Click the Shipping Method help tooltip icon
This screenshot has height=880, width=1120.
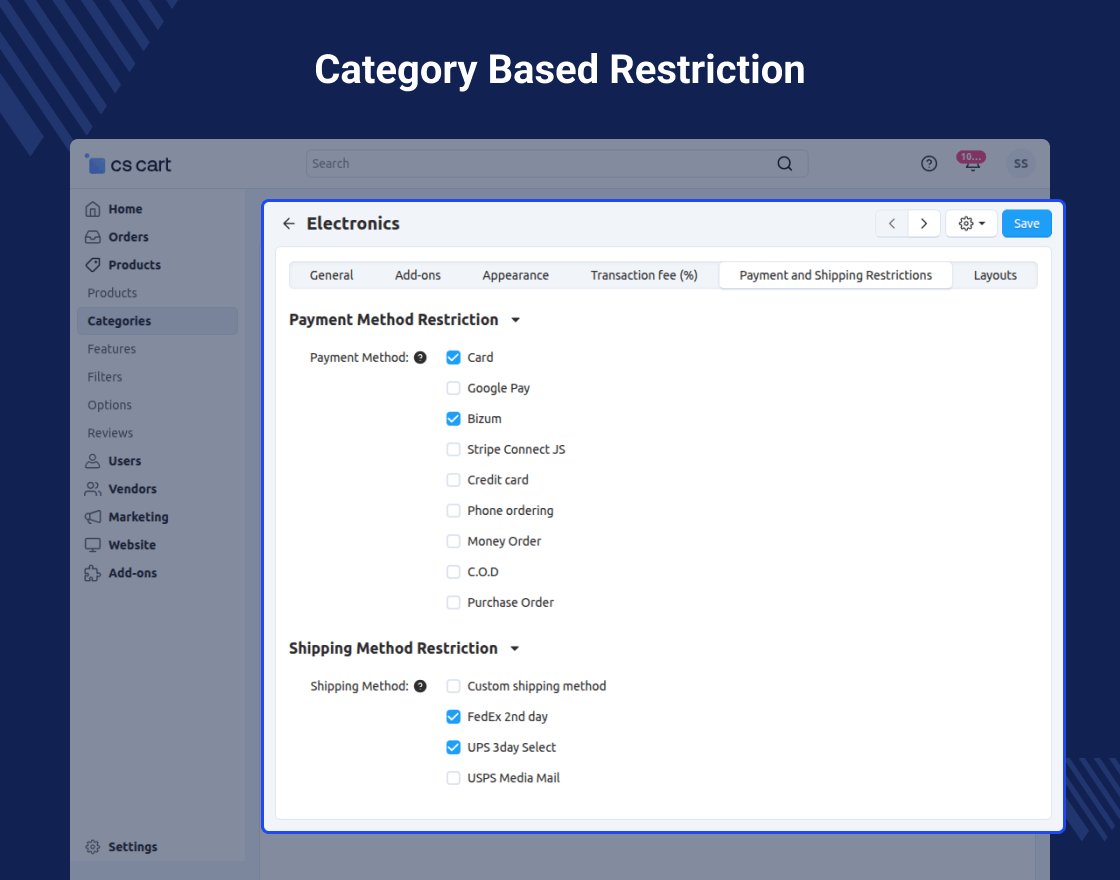(420, 686)
